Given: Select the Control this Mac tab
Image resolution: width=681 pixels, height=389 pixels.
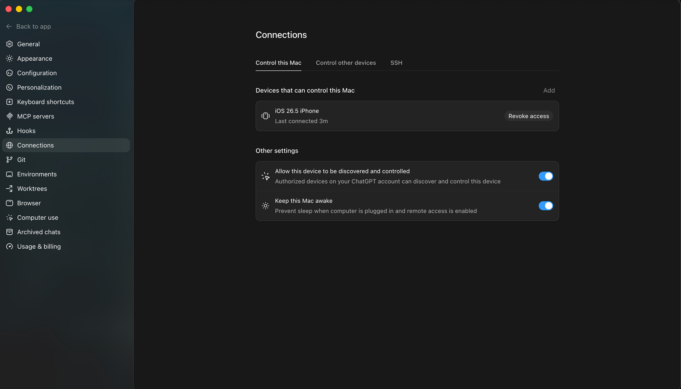Looking at the screenshot, I should (278, 63).
